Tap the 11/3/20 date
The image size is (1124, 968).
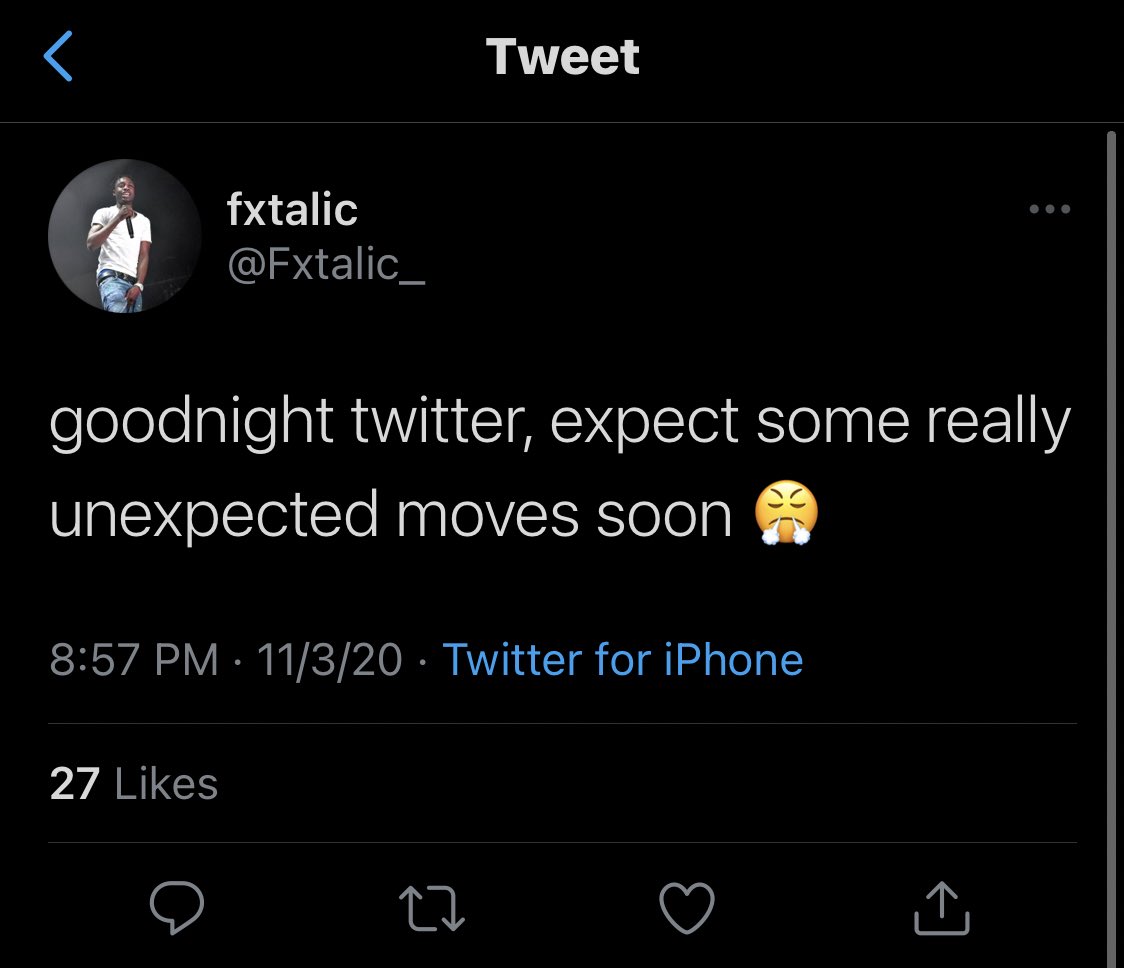click(x=329, y=660)
